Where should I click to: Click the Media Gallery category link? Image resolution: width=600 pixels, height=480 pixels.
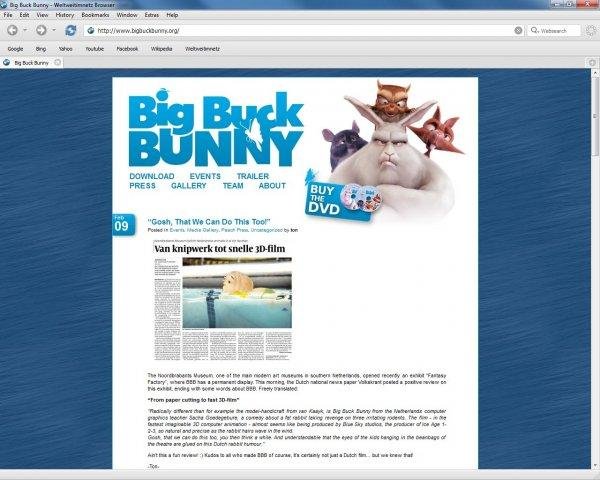[x=202, y=230]
